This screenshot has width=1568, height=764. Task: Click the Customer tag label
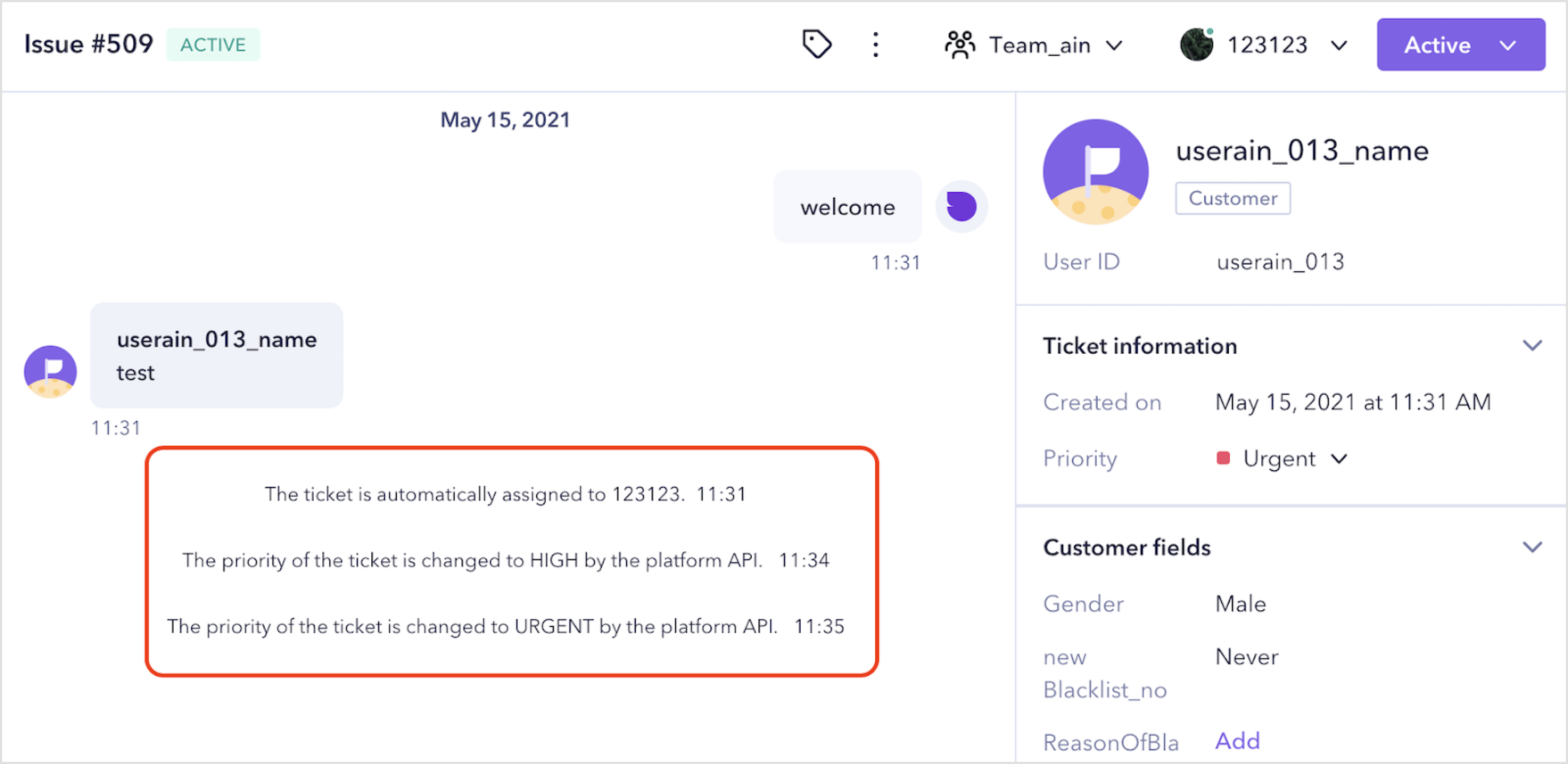1233,198
